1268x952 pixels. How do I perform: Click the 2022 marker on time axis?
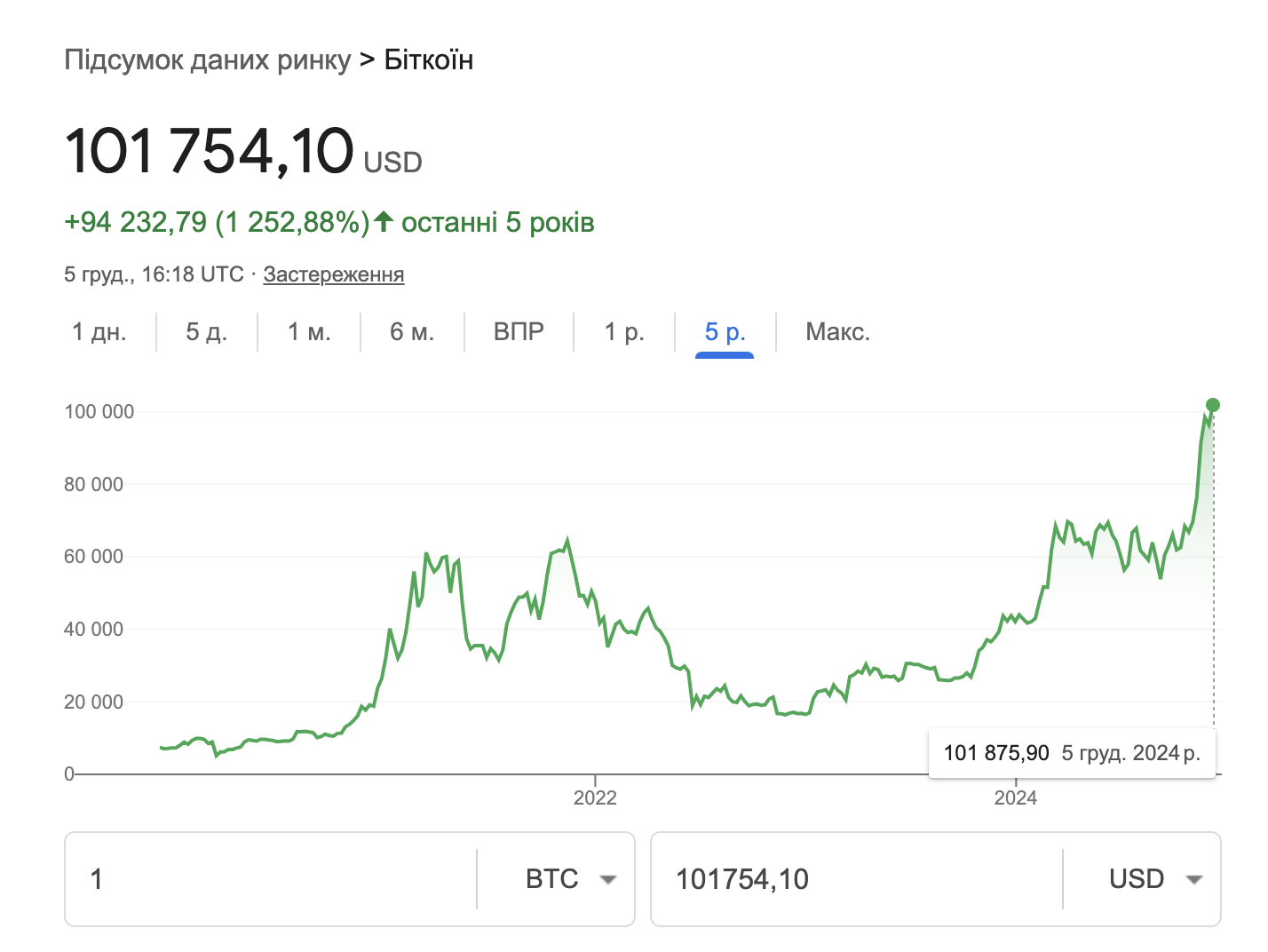coord(595,797)
